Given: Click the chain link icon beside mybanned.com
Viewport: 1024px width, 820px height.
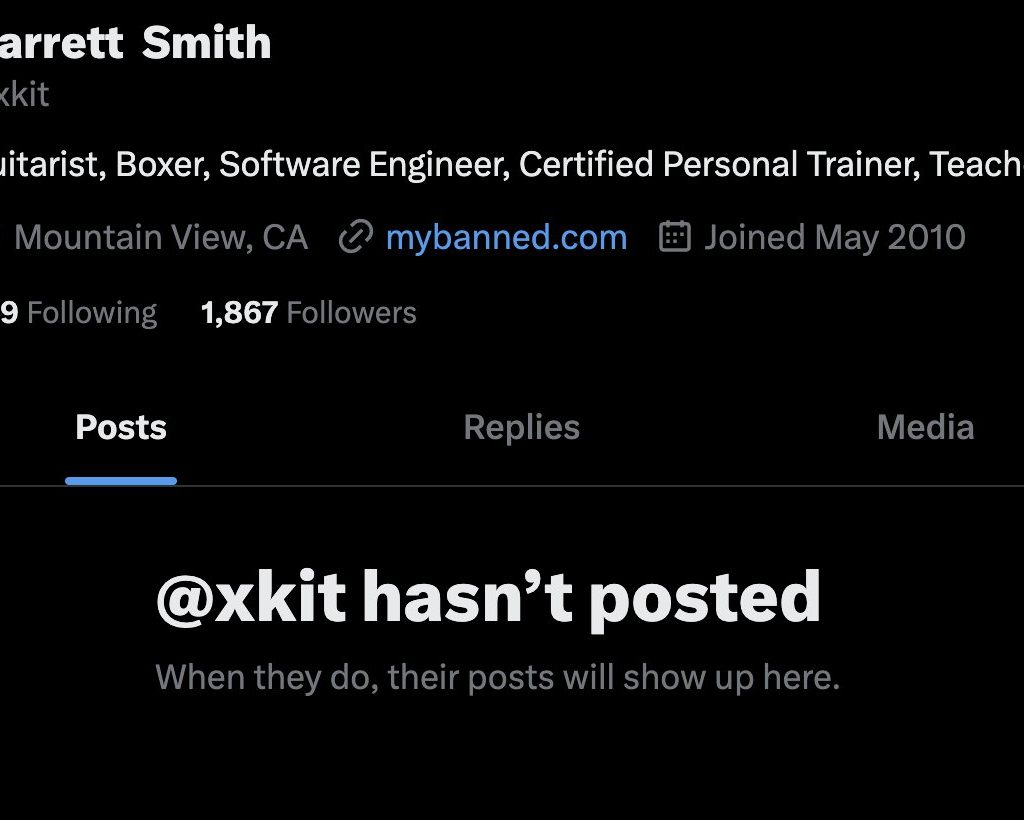Looking at the screenshot, I should pos(355,238).
